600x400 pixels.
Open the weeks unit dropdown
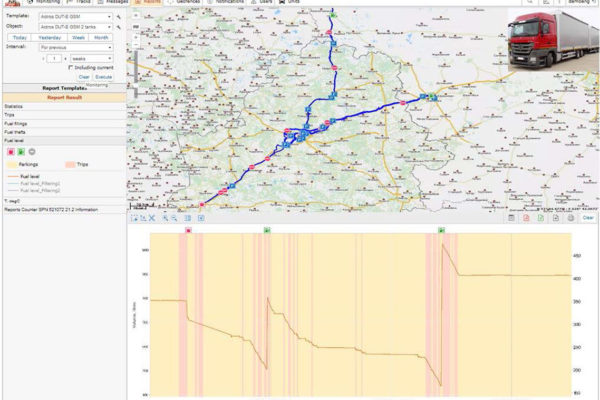(x=91, y=59)
